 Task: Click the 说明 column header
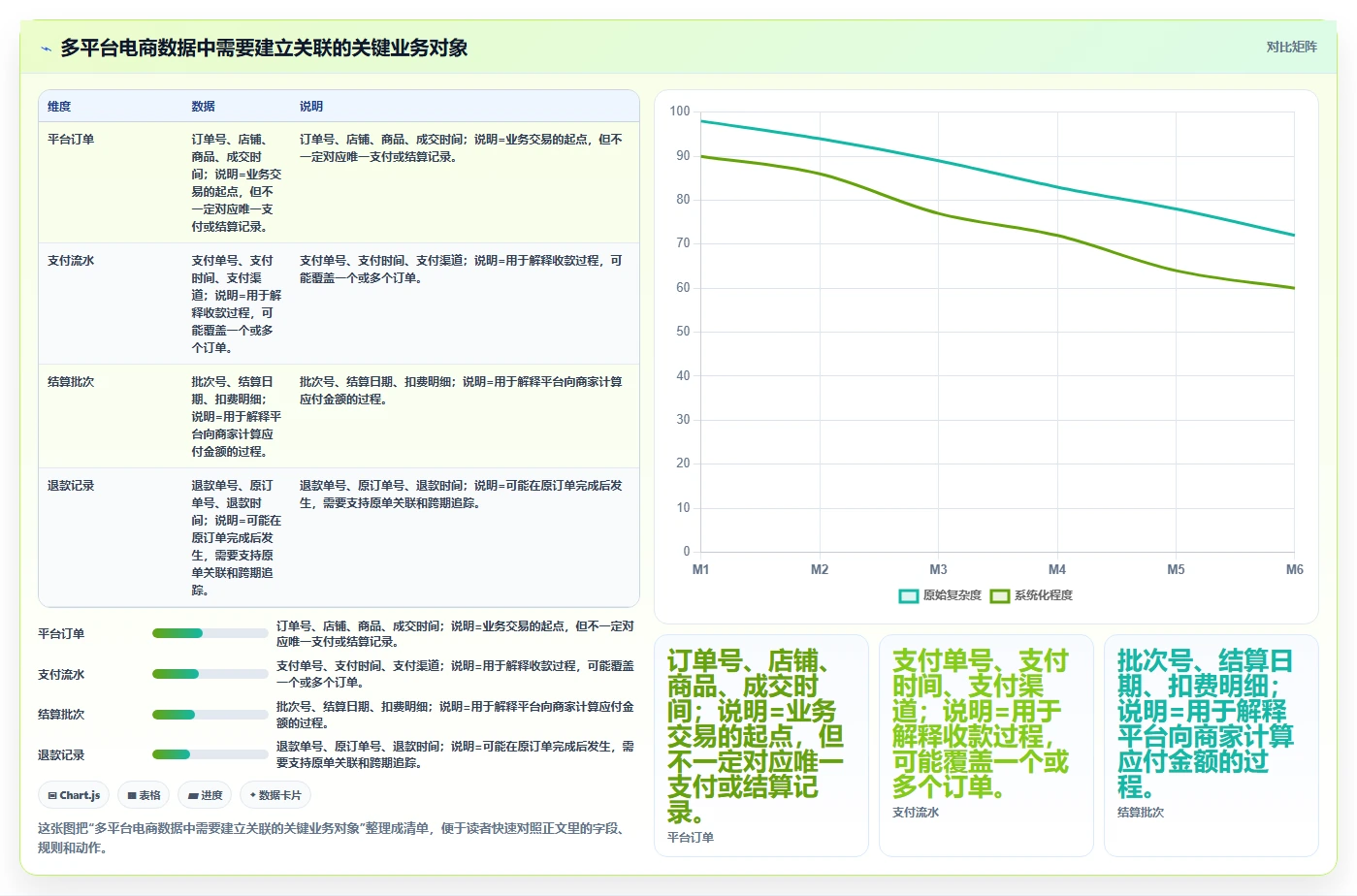pyautogui.click(x=311, y=107)
